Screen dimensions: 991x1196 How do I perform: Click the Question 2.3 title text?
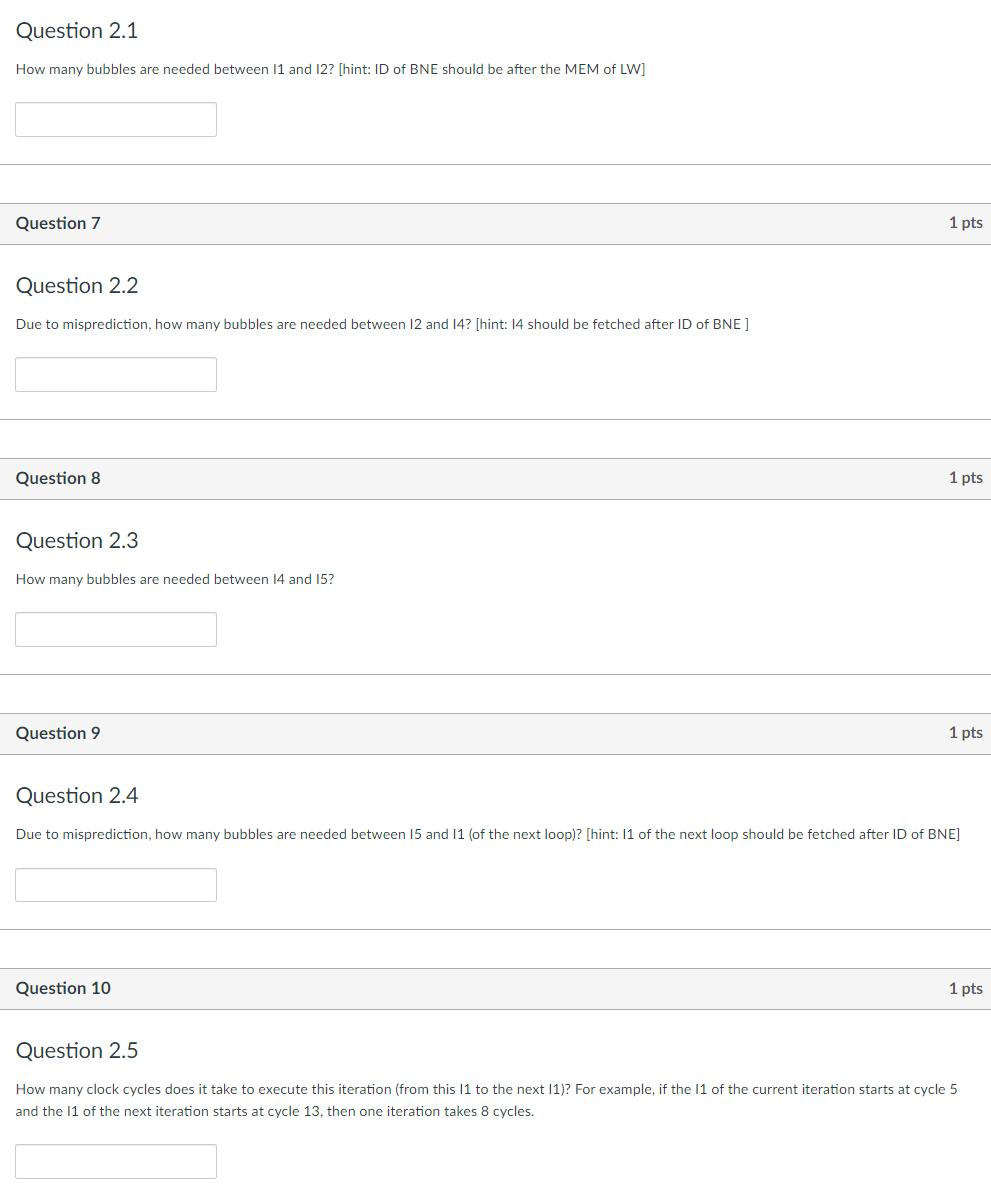[x=76, y=541]
